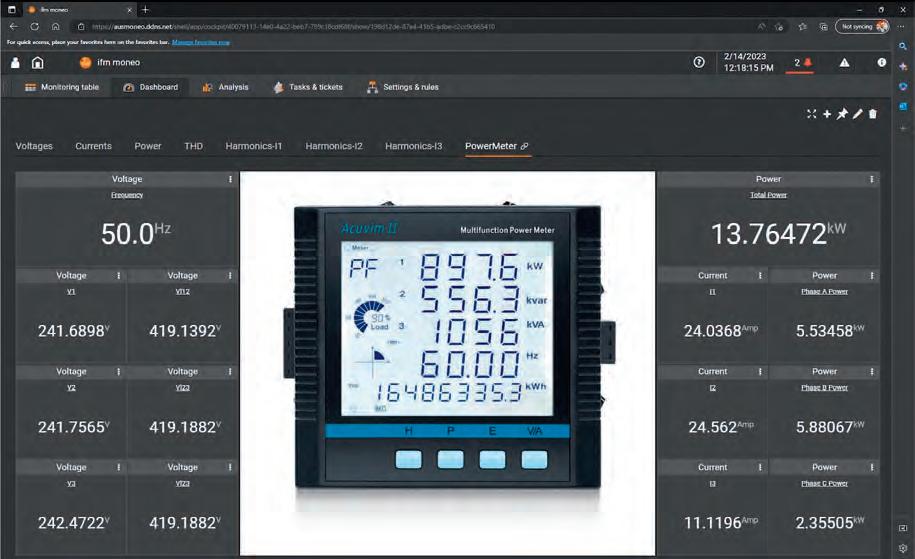Open Tasks & tickets section
Image resolution: width=915 pixels, height=559 pixels.
pos(308,87)
